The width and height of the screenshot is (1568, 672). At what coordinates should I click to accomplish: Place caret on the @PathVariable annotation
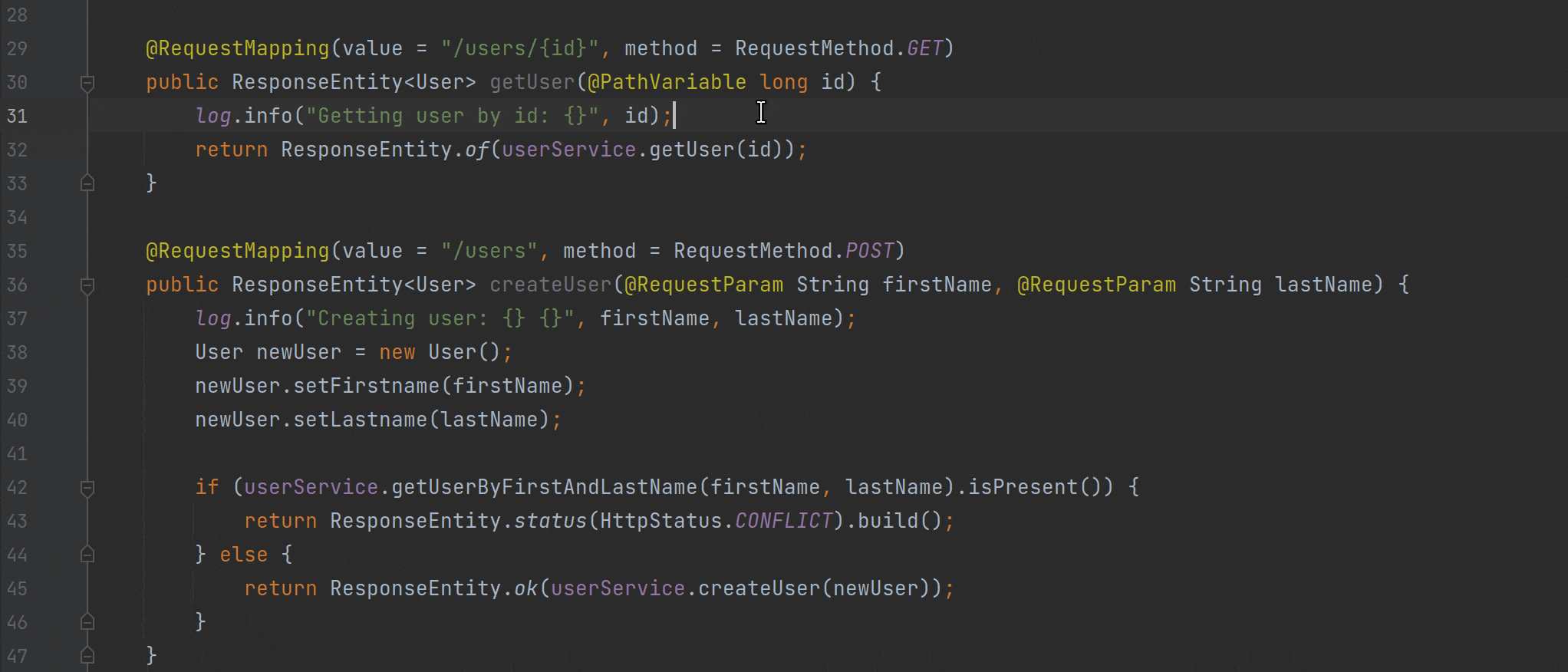click(x=667, y=82)
